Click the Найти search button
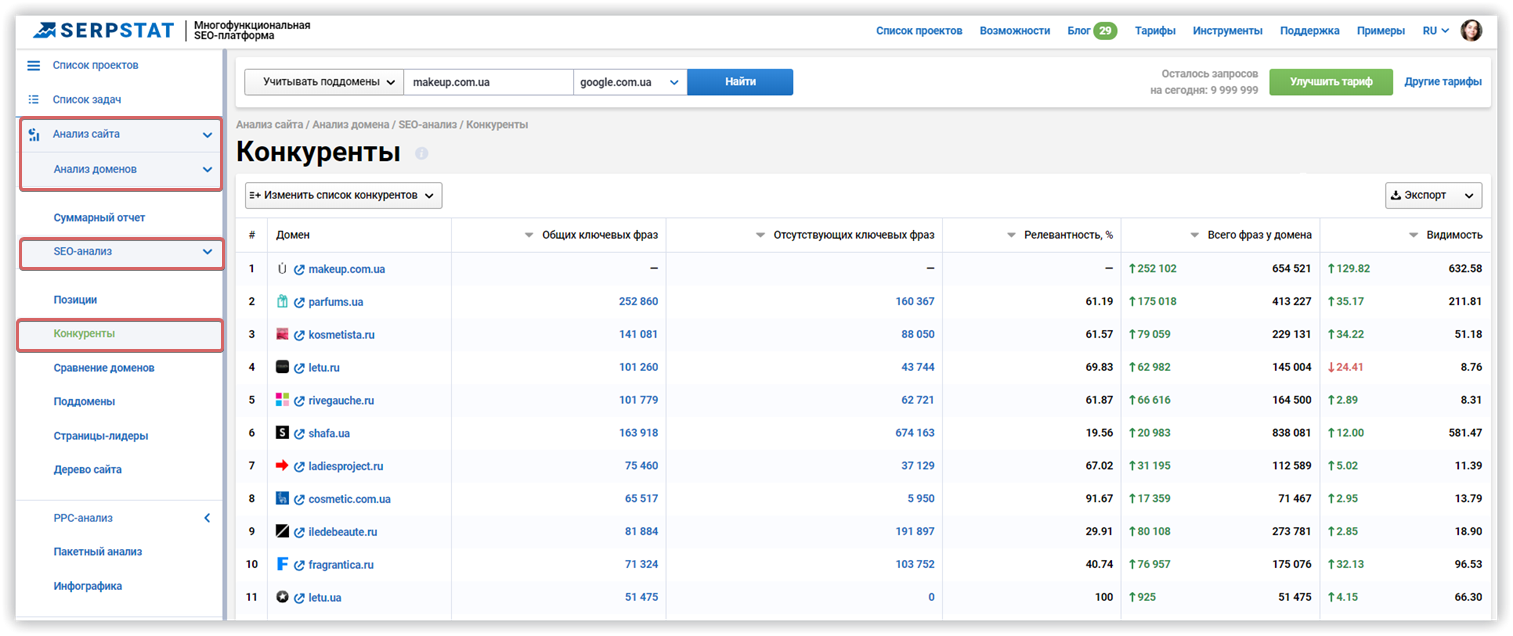Image resolution: width=1513 pixels, height=636 pixels. pyautogui.click(x=740, y=82)
